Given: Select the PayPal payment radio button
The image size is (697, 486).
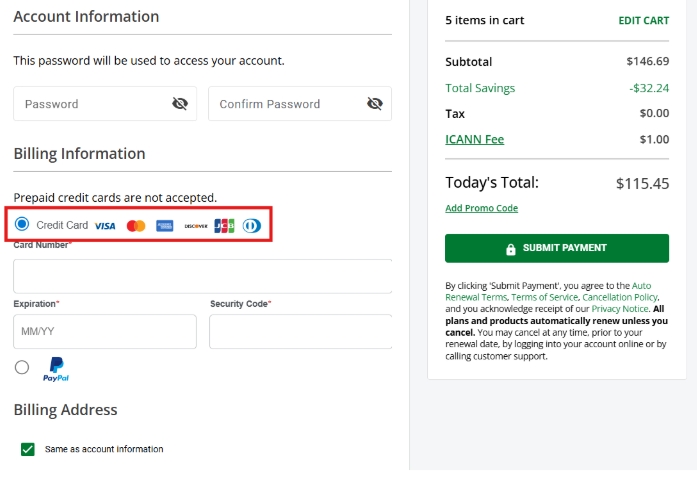Looking at the screenshot, I should (22, 367).
